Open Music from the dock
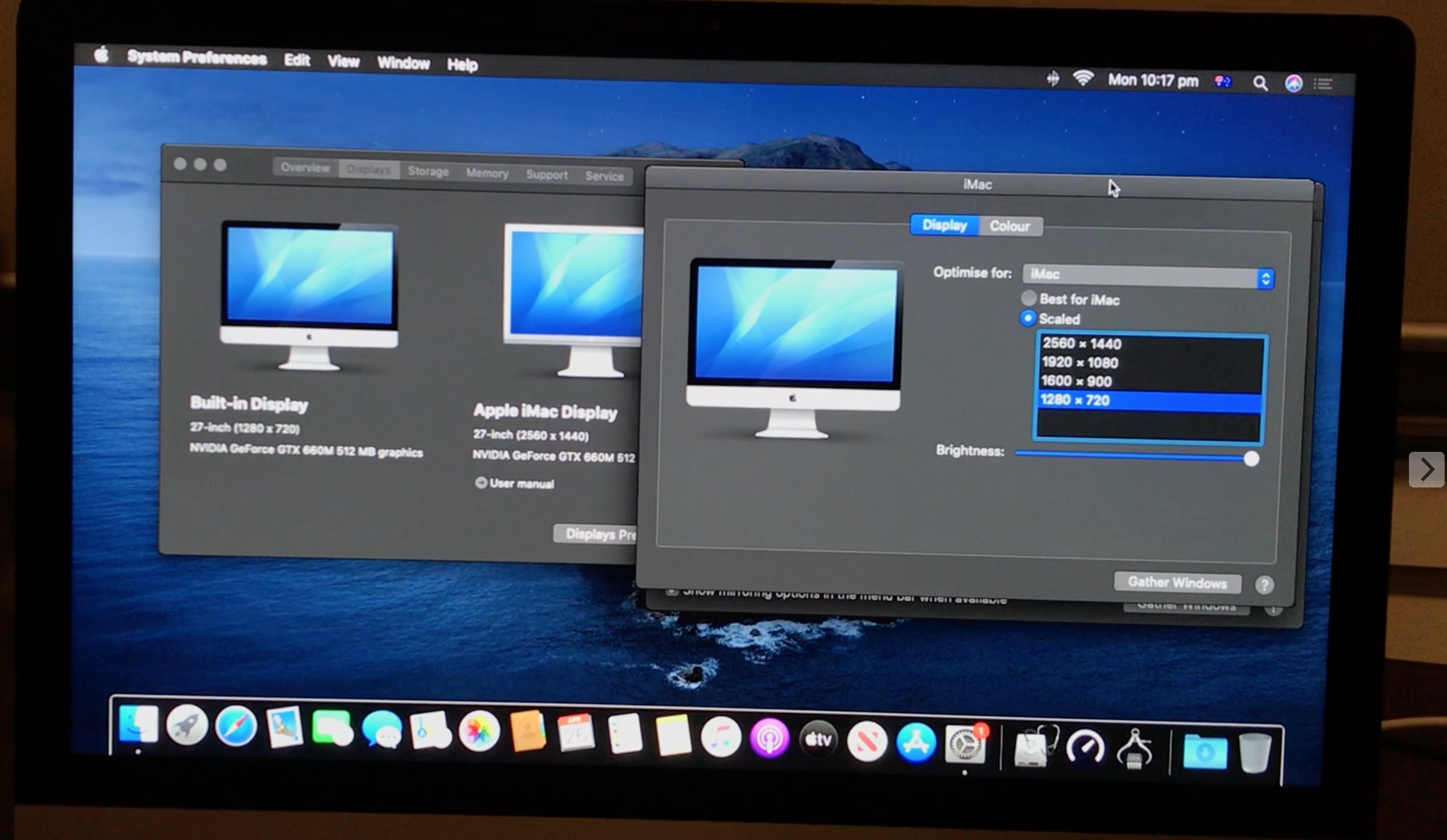1447x840 pixels. click(x=721, y=737)
